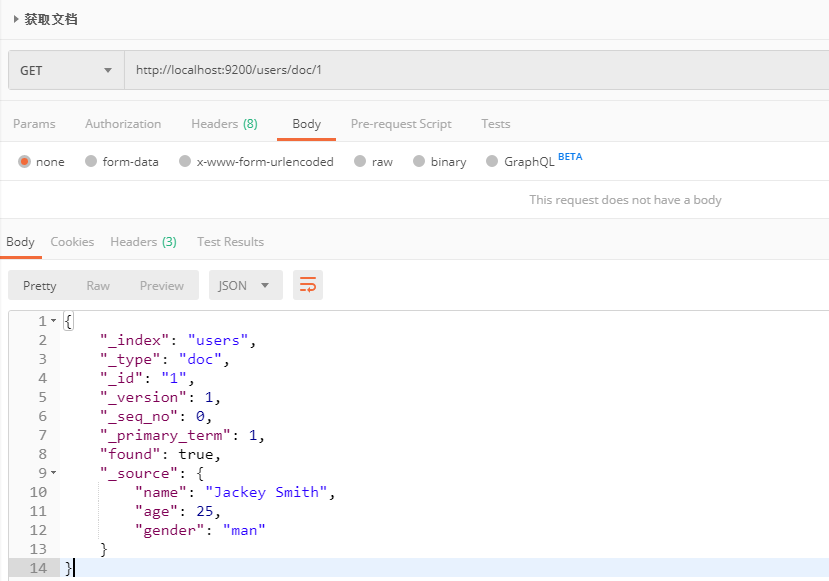The width and height of the screenshot is (829, 581).
Task: Open the Authorization tab
Action: (123, 124)
